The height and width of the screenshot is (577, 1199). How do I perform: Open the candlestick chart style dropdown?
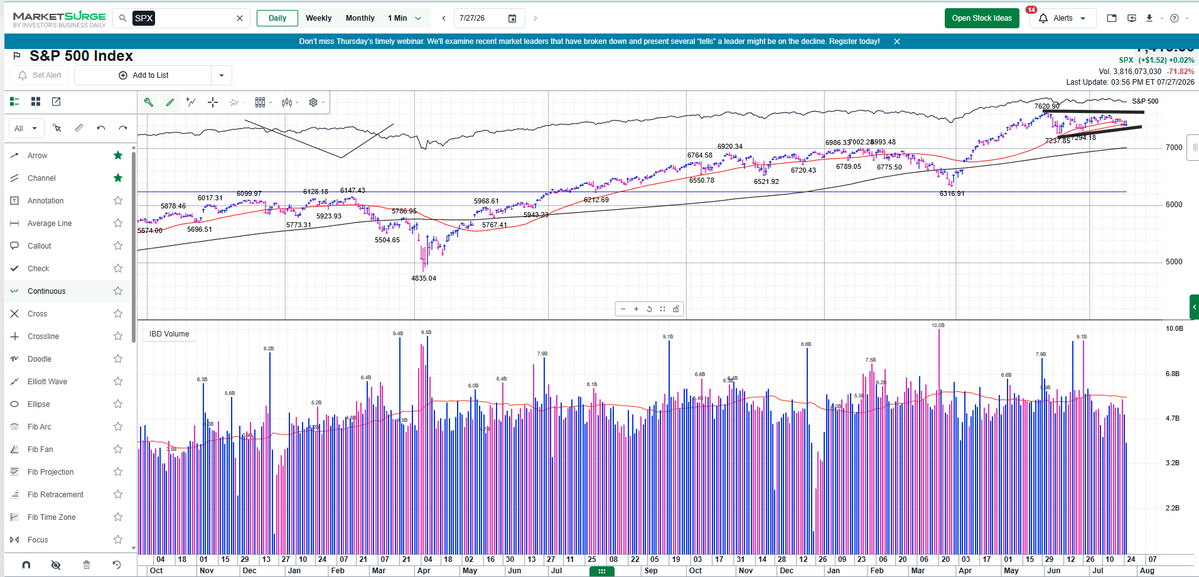pos(291,102)
